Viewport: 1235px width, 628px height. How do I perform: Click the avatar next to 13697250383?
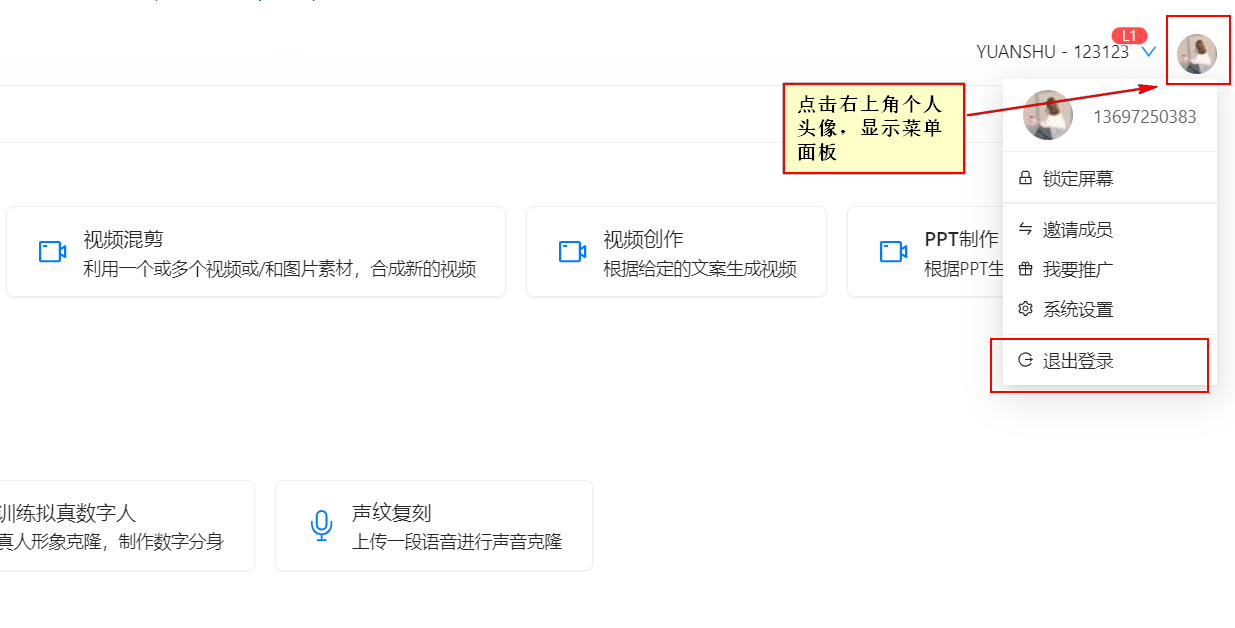tap(1047, 113)
